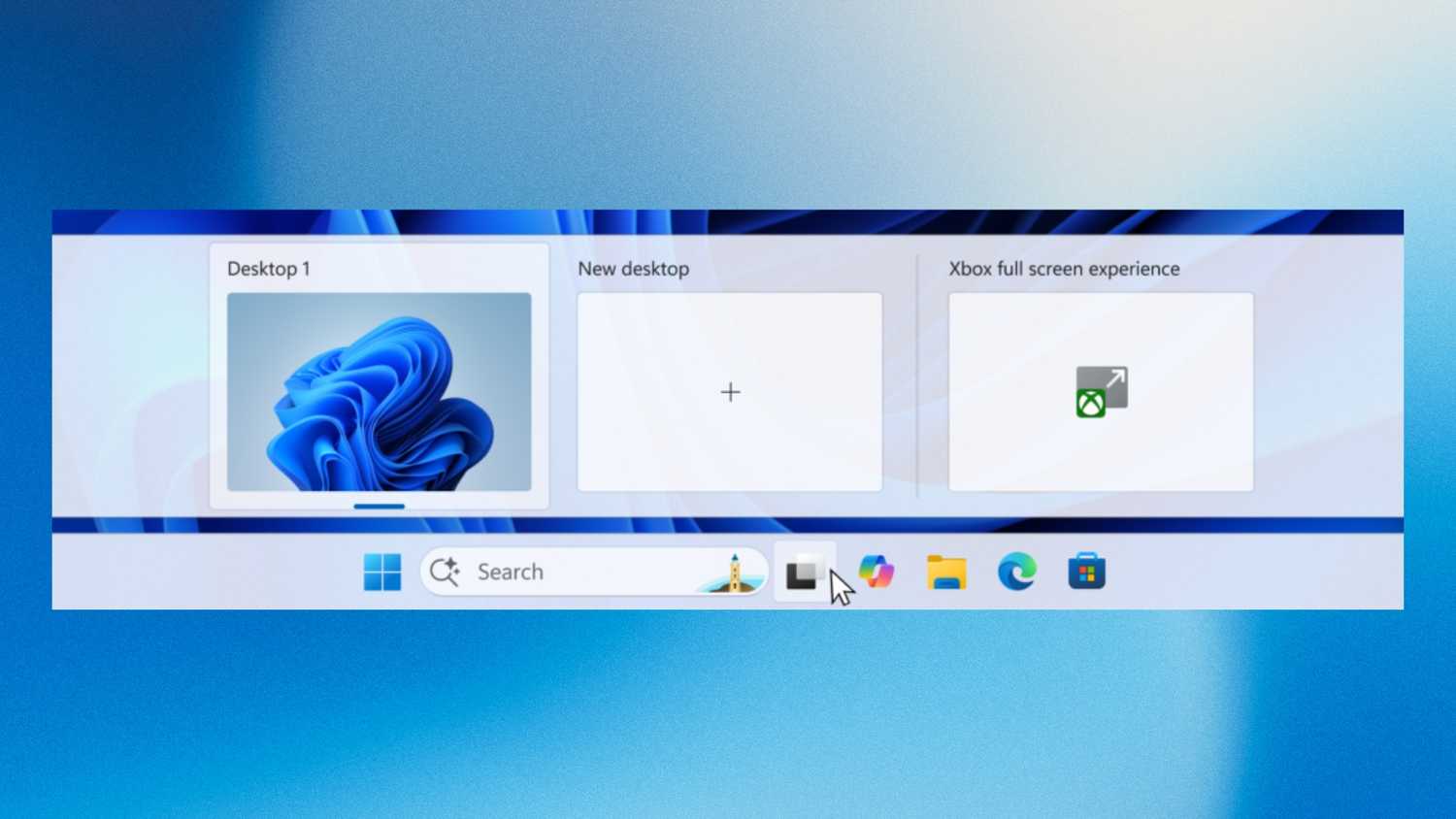Launch Copilot from the taskbar
The height and width of the screenshot is (819, 1456).
click(x=877, y=573)
